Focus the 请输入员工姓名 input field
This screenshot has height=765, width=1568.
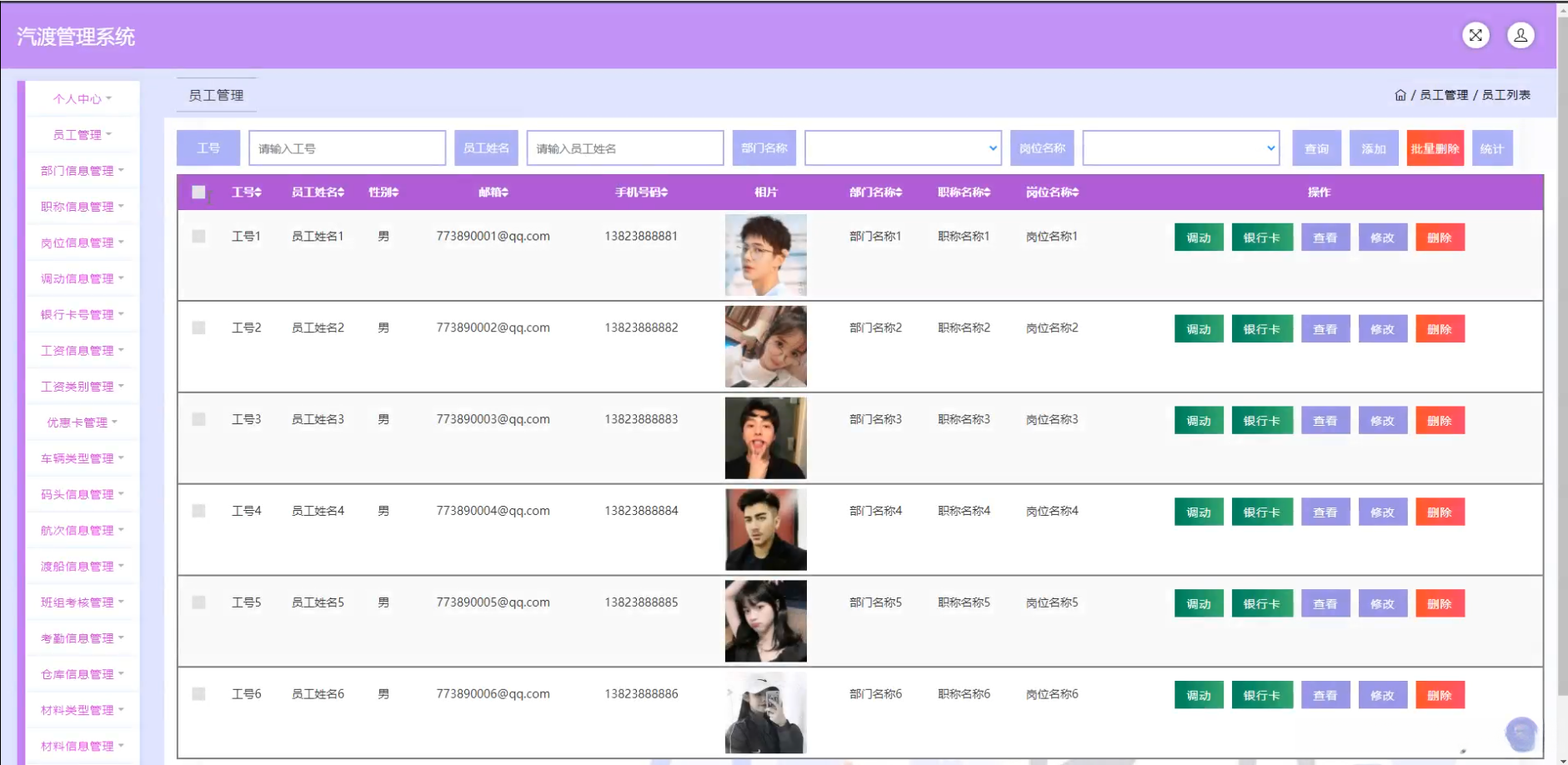click(x=625, y=148)
